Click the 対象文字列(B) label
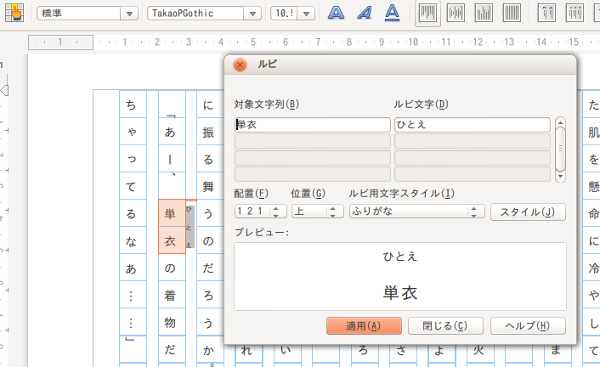The width and height of the screenshot is (600, 367). [x=266, y=104]
